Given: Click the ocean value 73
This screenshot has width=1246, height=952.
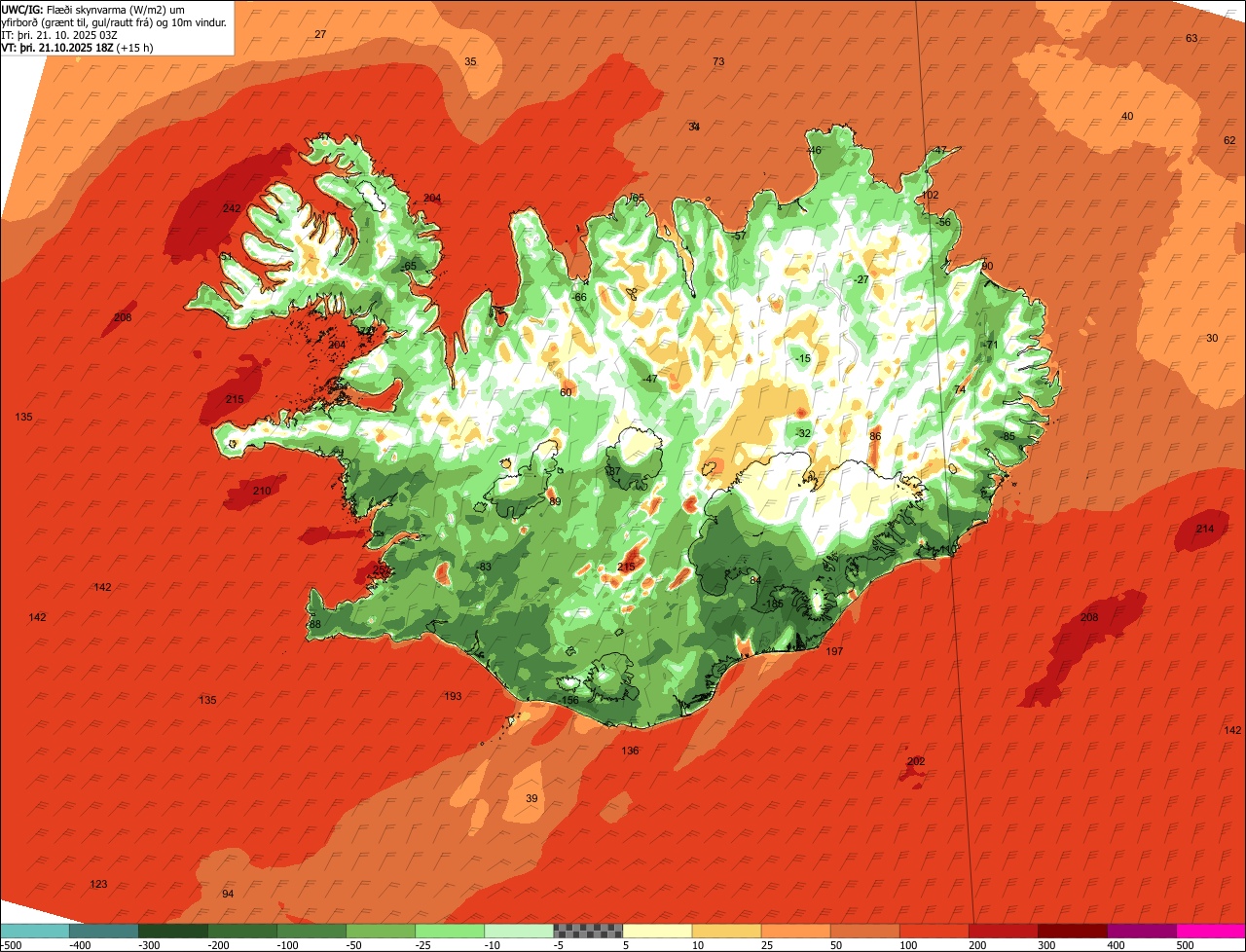Looking at the screenshot, I should [x=718, y=61].
